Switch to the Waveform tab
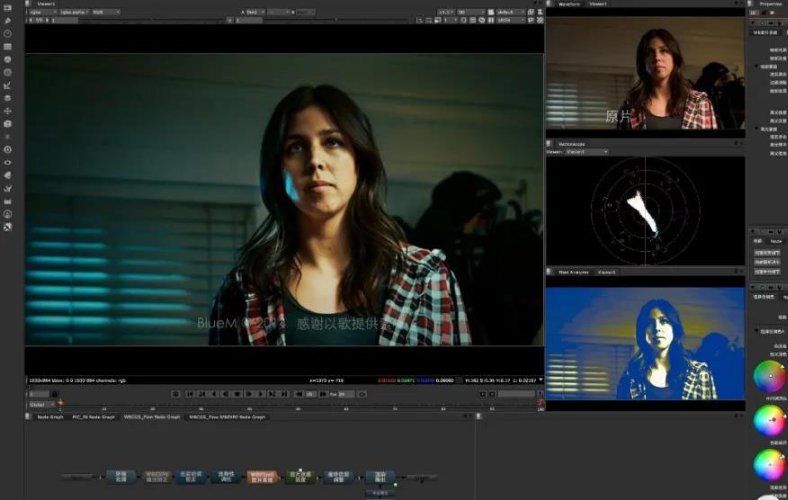 pos(569,4)
